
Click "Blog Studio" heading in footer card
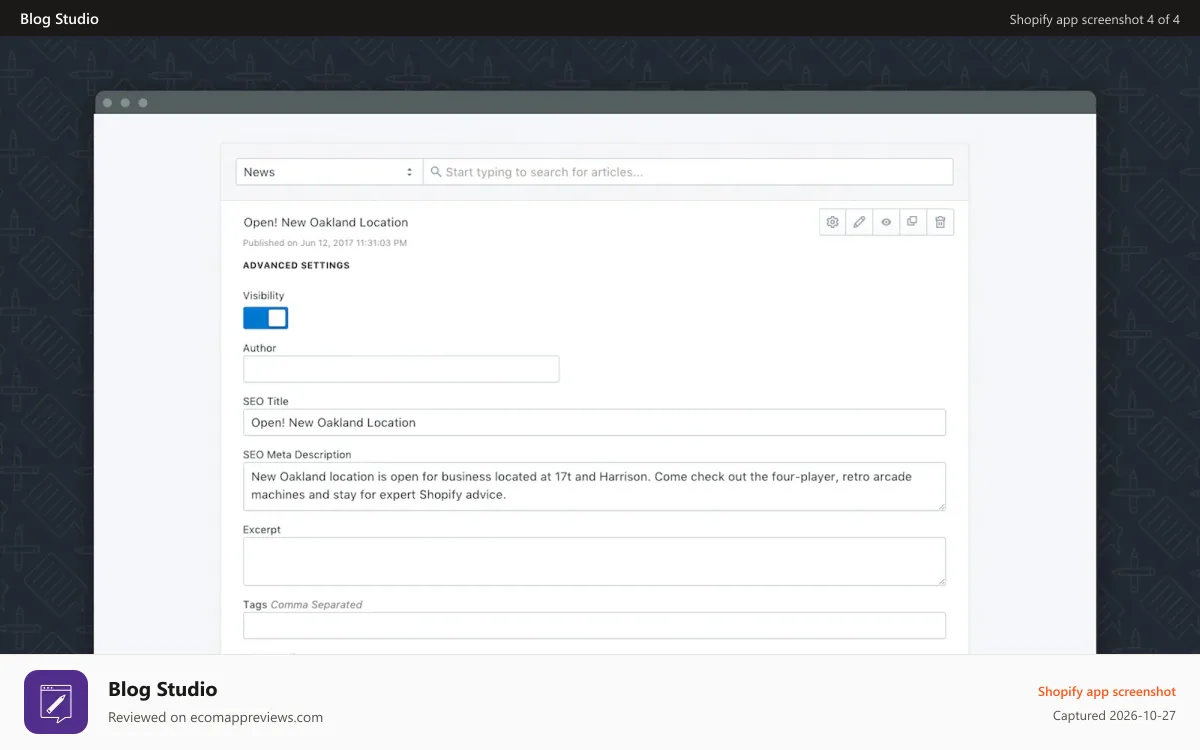point(162,689)
